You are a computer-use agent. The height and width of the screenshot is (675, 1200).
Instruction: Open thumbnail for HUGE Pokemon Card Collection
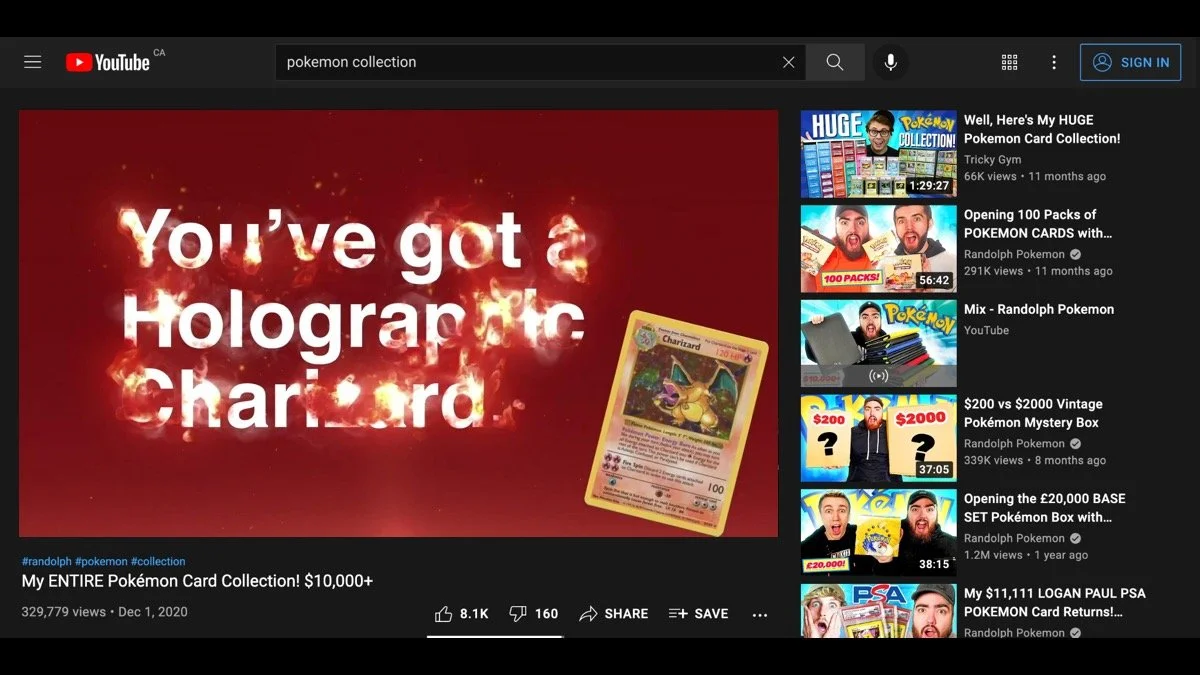(878, 153)
